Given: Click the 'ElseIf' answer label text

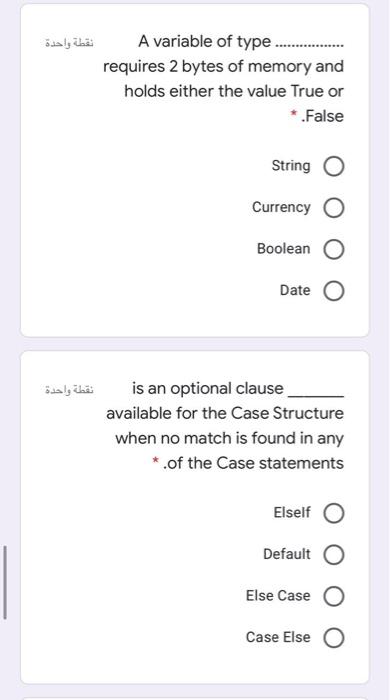Looking at the screenshot, I should pos(292,512).
